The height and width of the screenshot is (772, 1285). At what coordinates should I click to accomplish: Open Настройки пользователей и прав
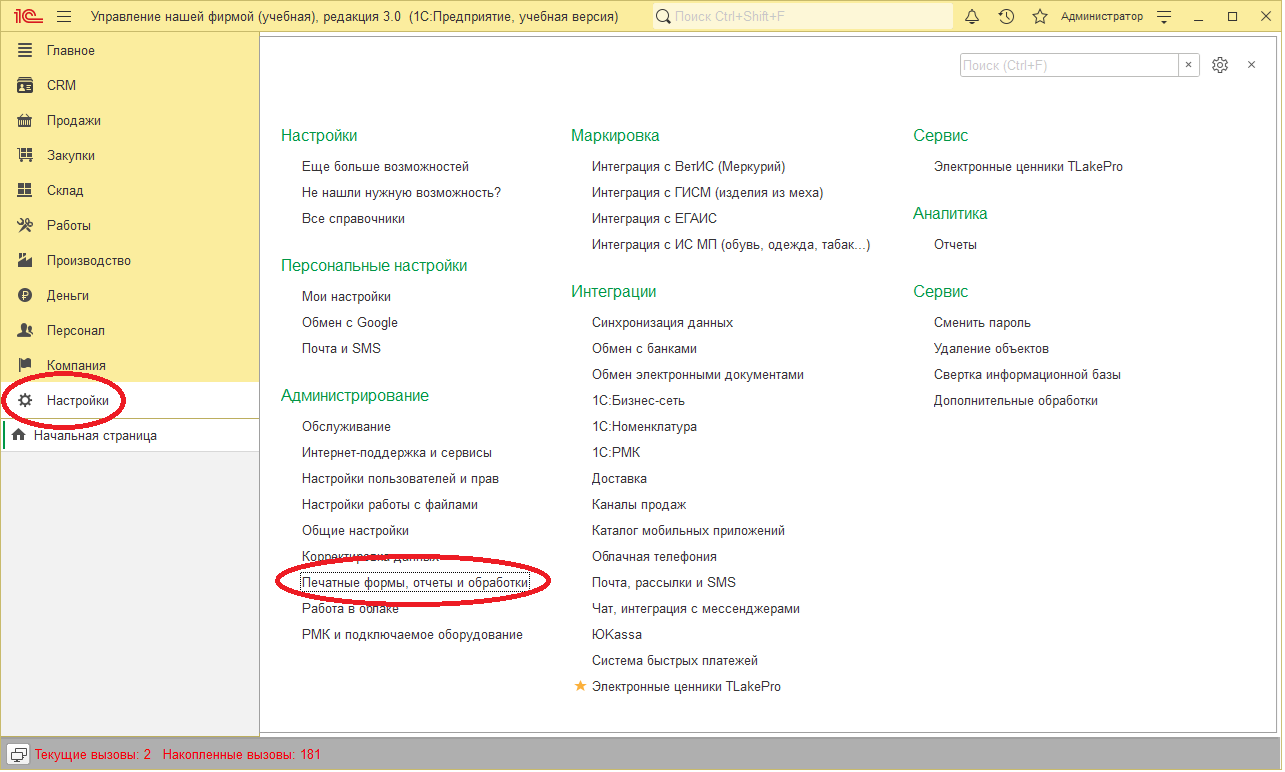(400, 479)
